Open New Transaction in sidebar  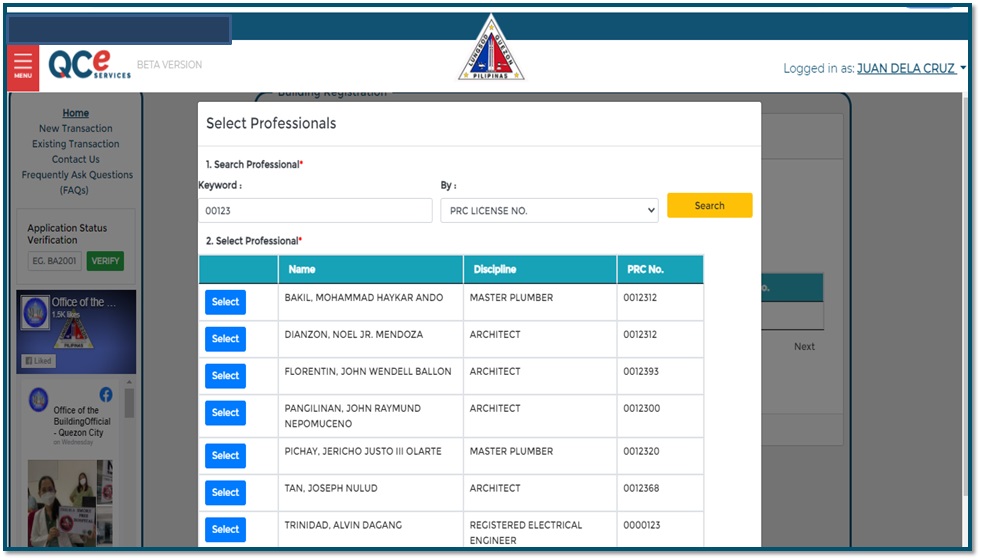[75, 128]
